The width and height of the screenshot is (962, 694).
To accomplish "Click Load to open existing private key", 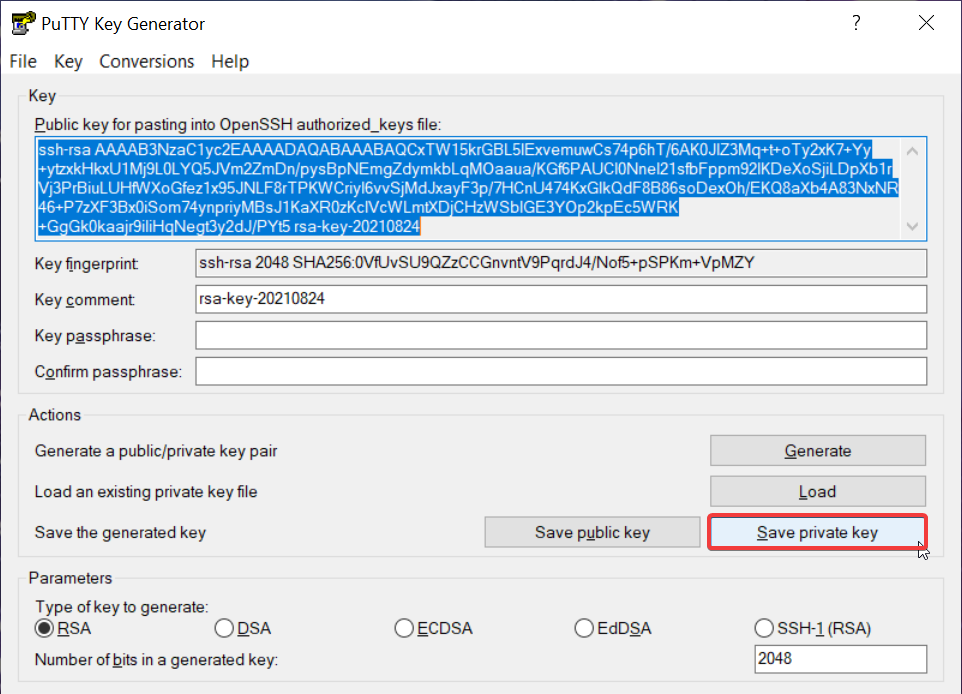I will click(817, 491).
